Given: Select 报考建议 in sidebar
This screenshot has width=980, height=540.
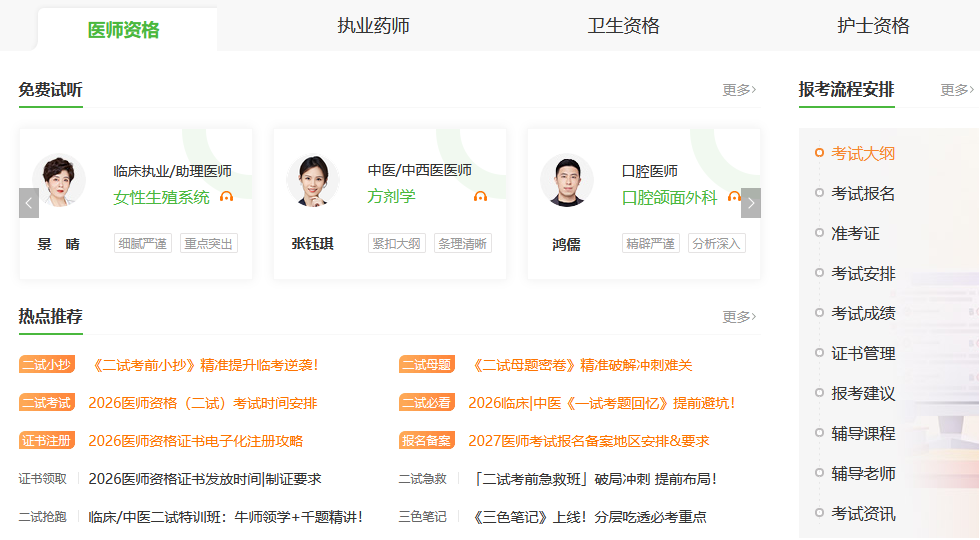Looking at the screenshot, I should tap(863, 393).
